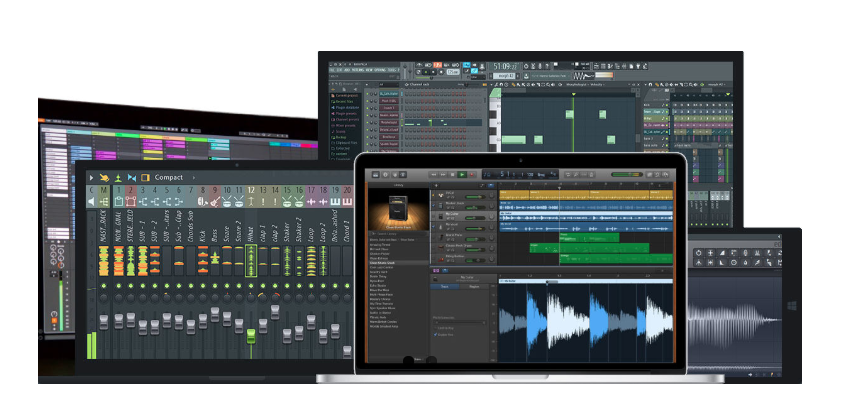This screenshot has height=416, width=852.
Task: Click GarageBand rewind transport button
Action: point(434,175)
